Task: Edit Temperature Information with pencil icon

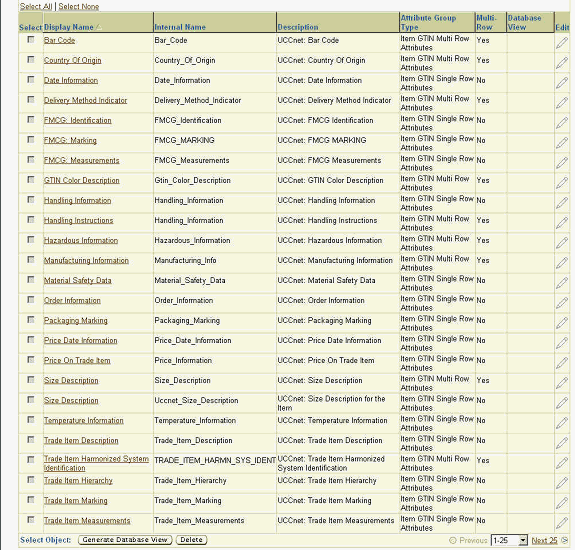Action: click(561, 423)
